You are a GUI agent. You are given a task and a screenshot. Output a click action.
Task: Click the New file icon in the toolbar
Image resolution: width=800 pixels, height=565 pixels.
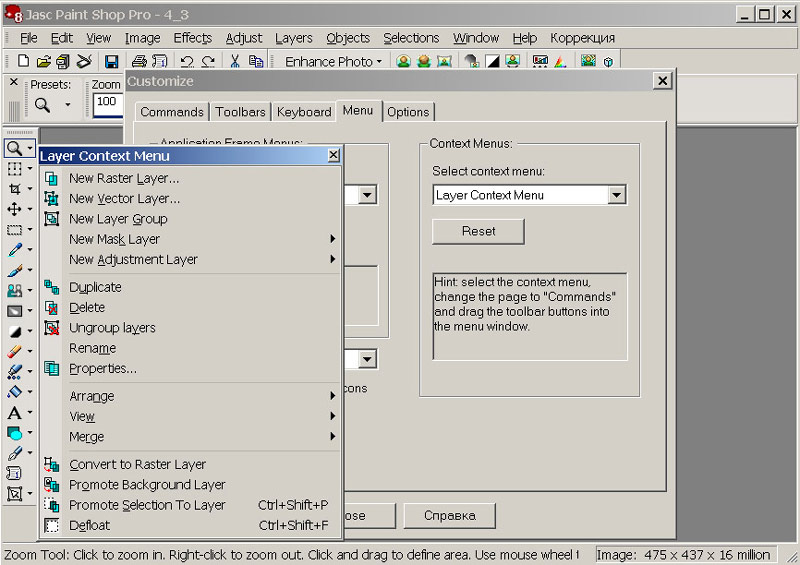coord(23,61)
